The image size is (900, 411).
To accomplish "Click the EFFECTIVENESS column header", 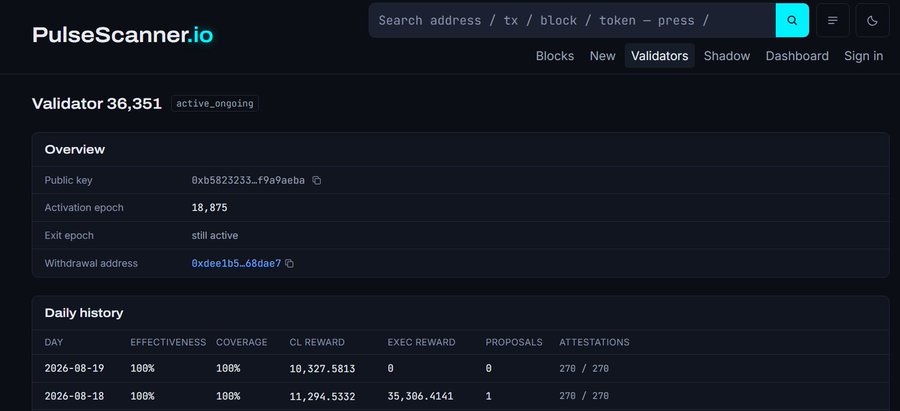I will 168,342.
